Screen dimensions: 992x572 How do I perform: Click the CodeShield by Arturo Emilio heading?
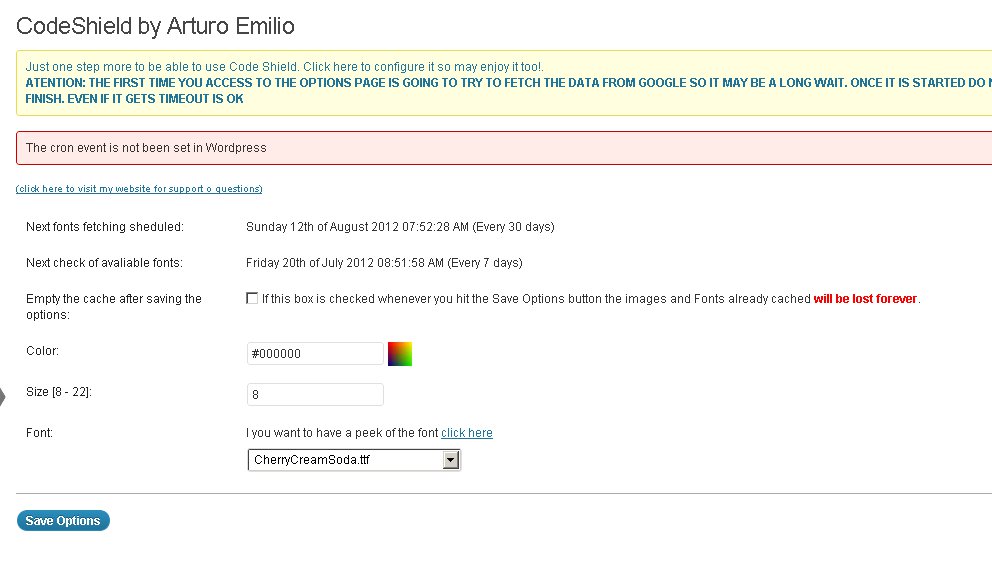point(156,26)
